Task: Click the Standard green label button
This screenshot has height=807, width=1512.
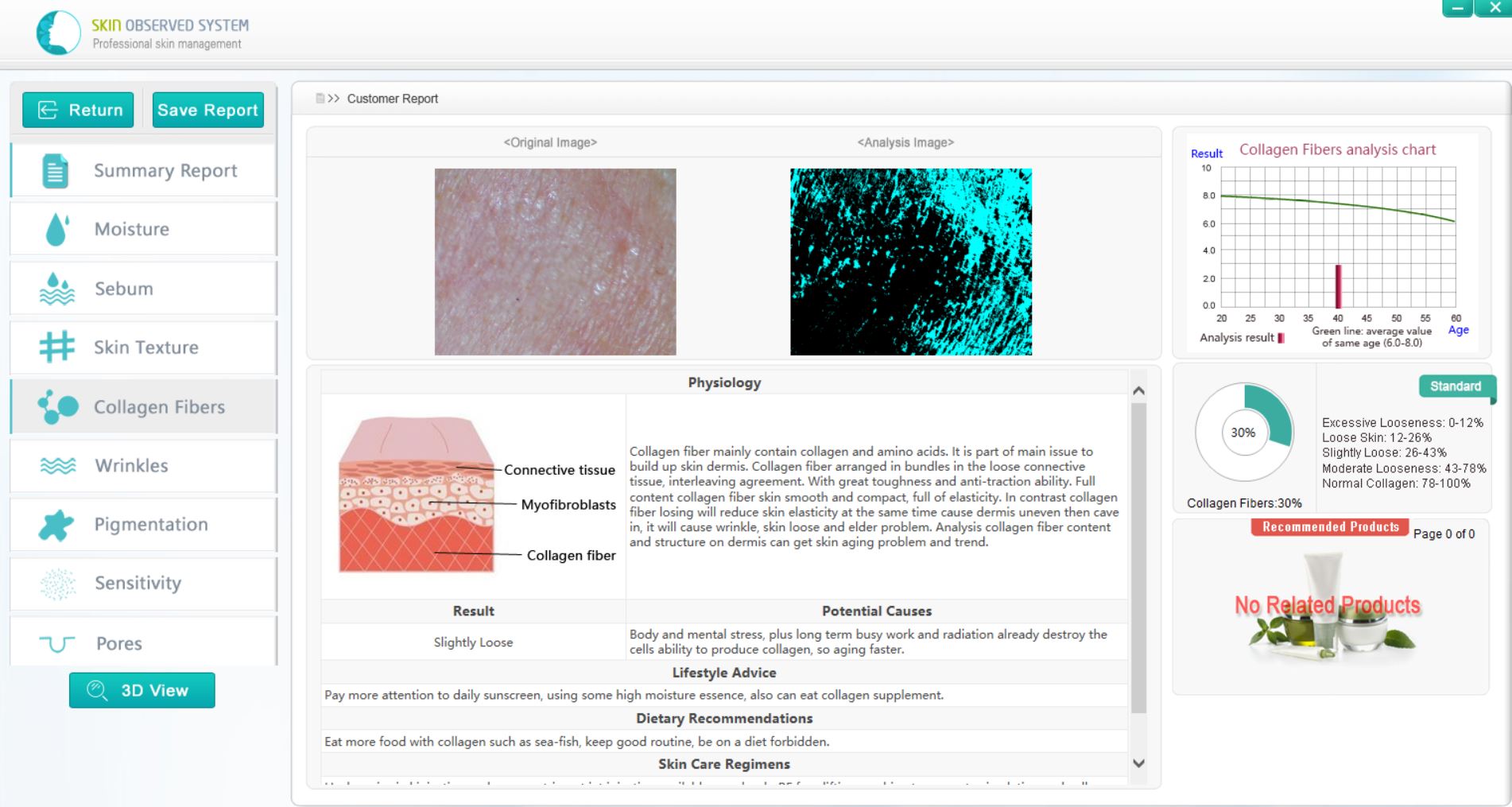Action: pyautogui.click(x=1455, y=386)
